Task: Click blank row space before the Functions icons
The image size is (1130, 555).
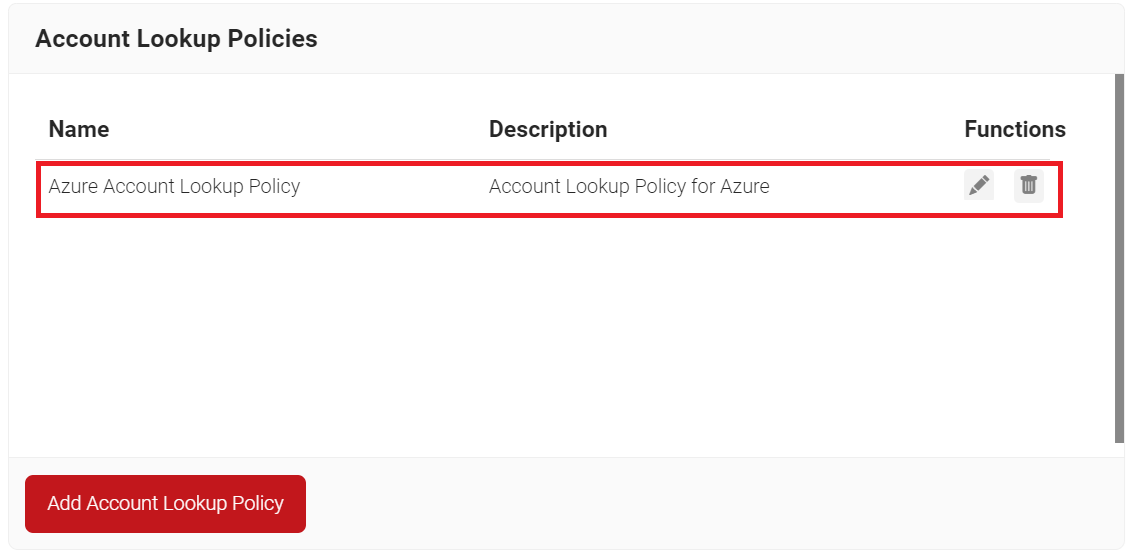Action: point(866,186)
